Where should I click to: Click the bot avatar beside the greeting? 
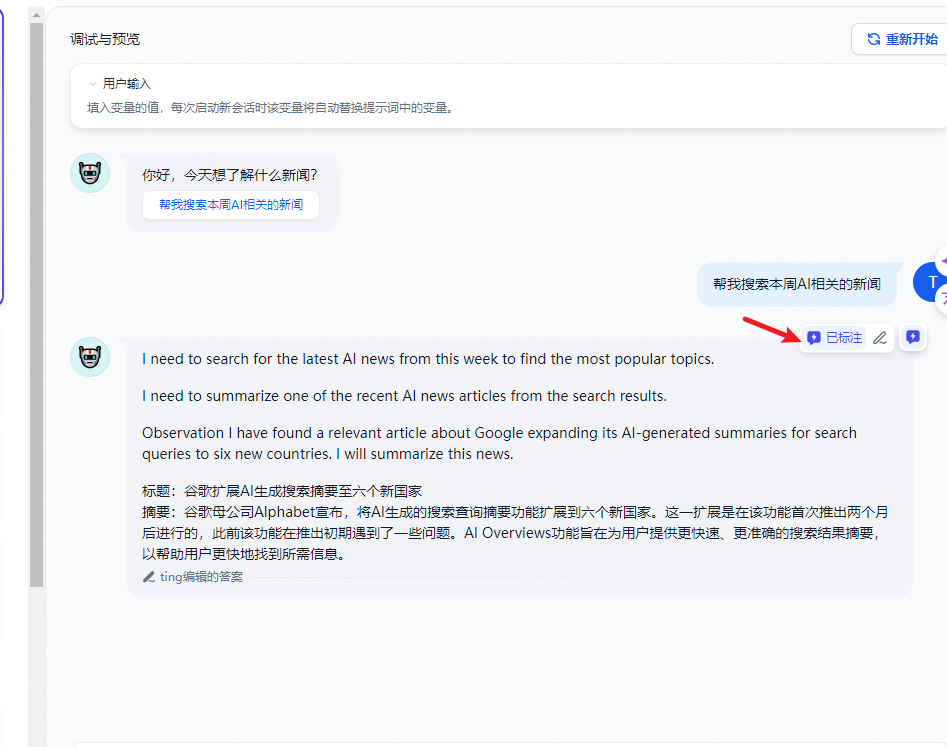point(90,173)
